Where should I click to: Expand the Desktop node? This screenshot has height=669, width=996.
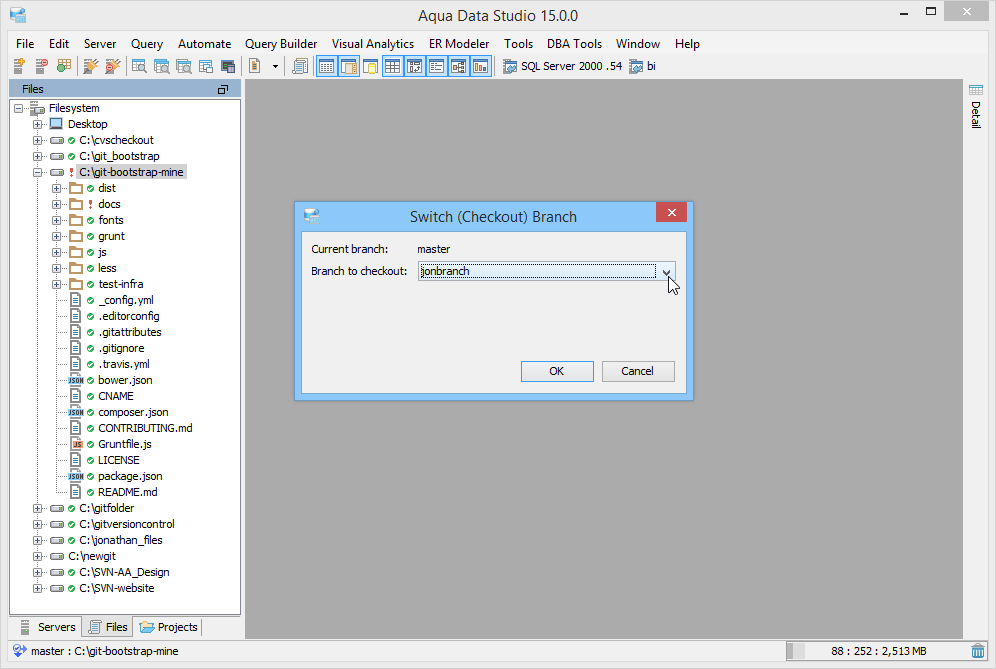tap(37, 124)
